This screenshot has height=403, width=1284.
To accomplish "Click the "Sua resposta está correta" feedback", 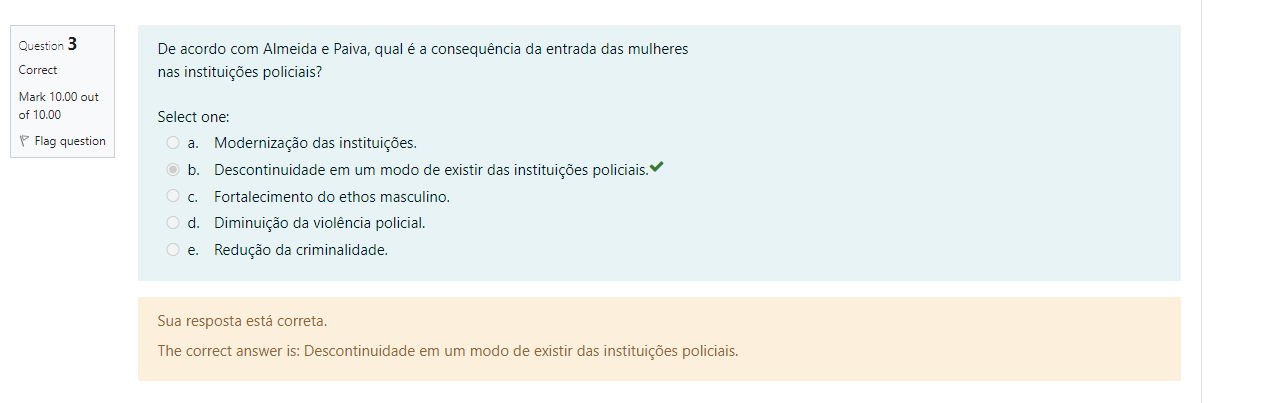I will tap(242, 322).
